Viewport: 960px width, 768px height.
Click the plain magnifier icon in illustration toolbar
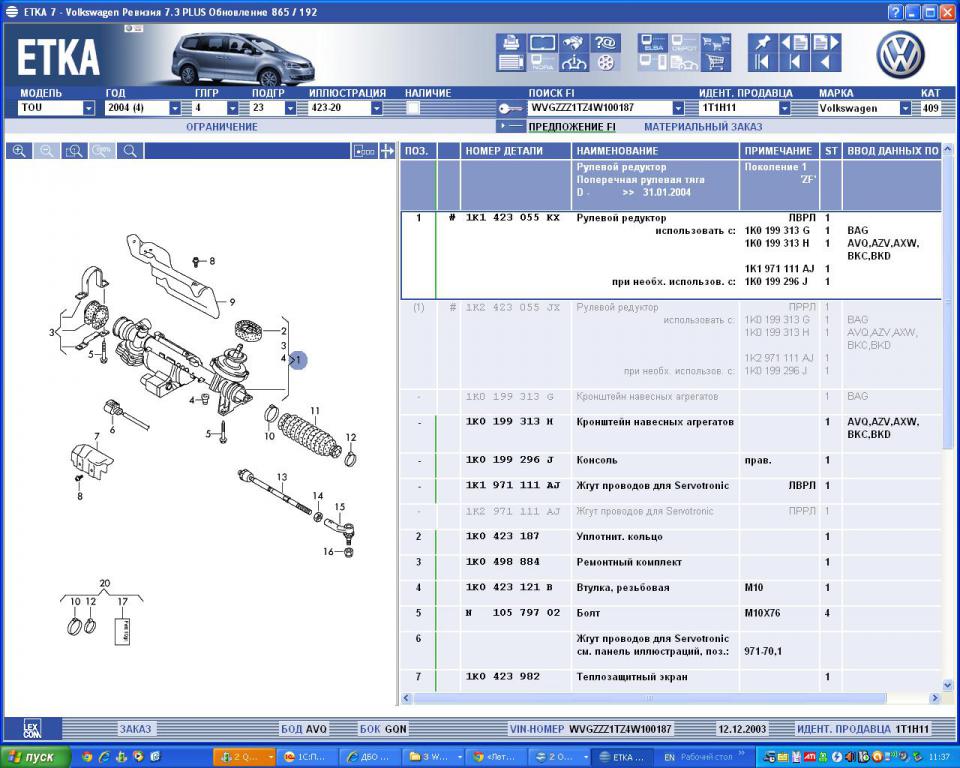coord(130,151)
